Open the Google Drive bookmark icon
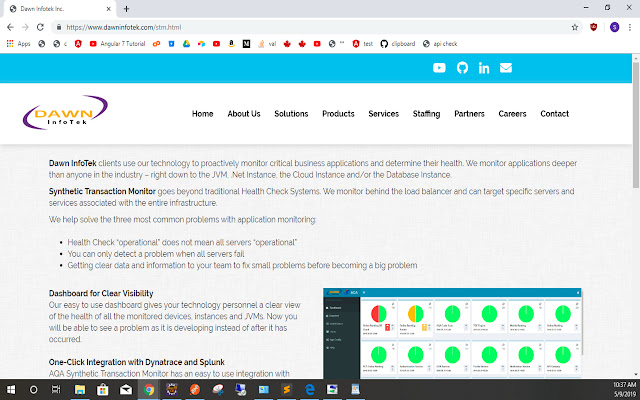 tap(186, 44)
